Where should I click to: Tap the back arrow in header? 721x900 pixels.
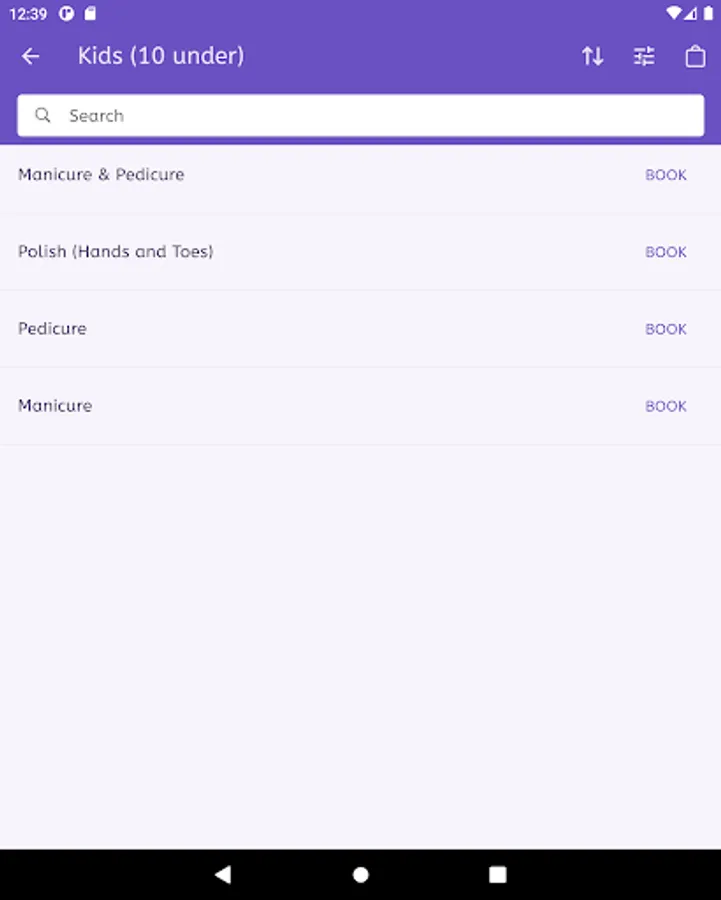point(31,56)
